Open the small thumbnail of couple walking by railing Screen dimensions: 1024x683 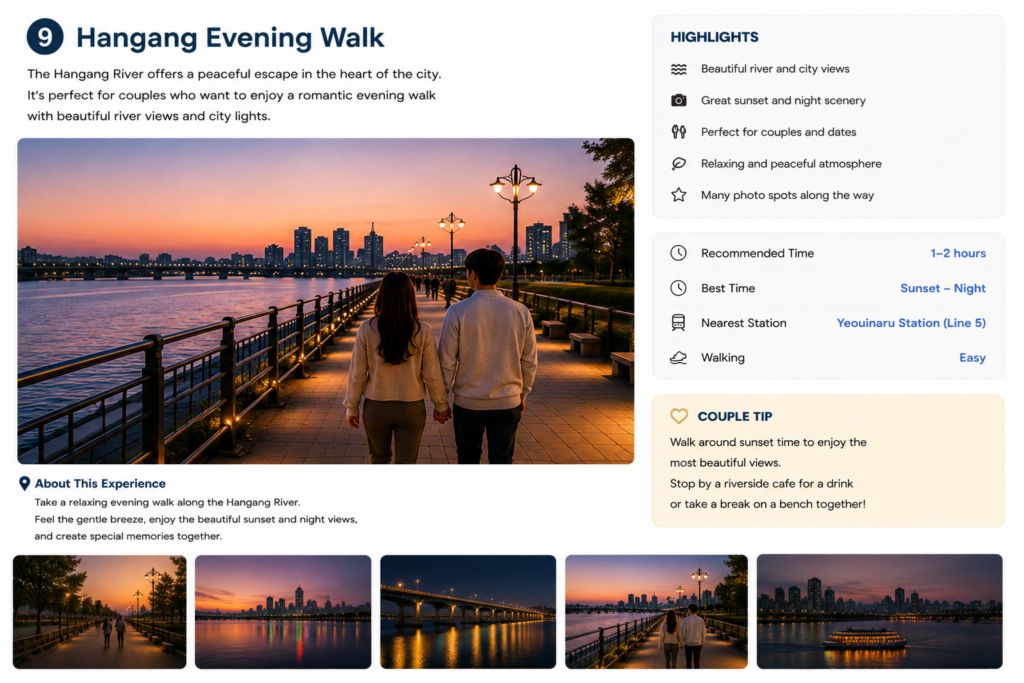click(x=656, y=612)
